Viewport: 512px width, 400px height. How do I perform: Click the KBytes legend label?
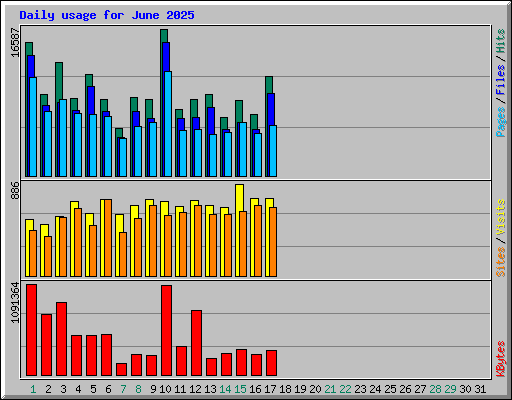point(501,359)
